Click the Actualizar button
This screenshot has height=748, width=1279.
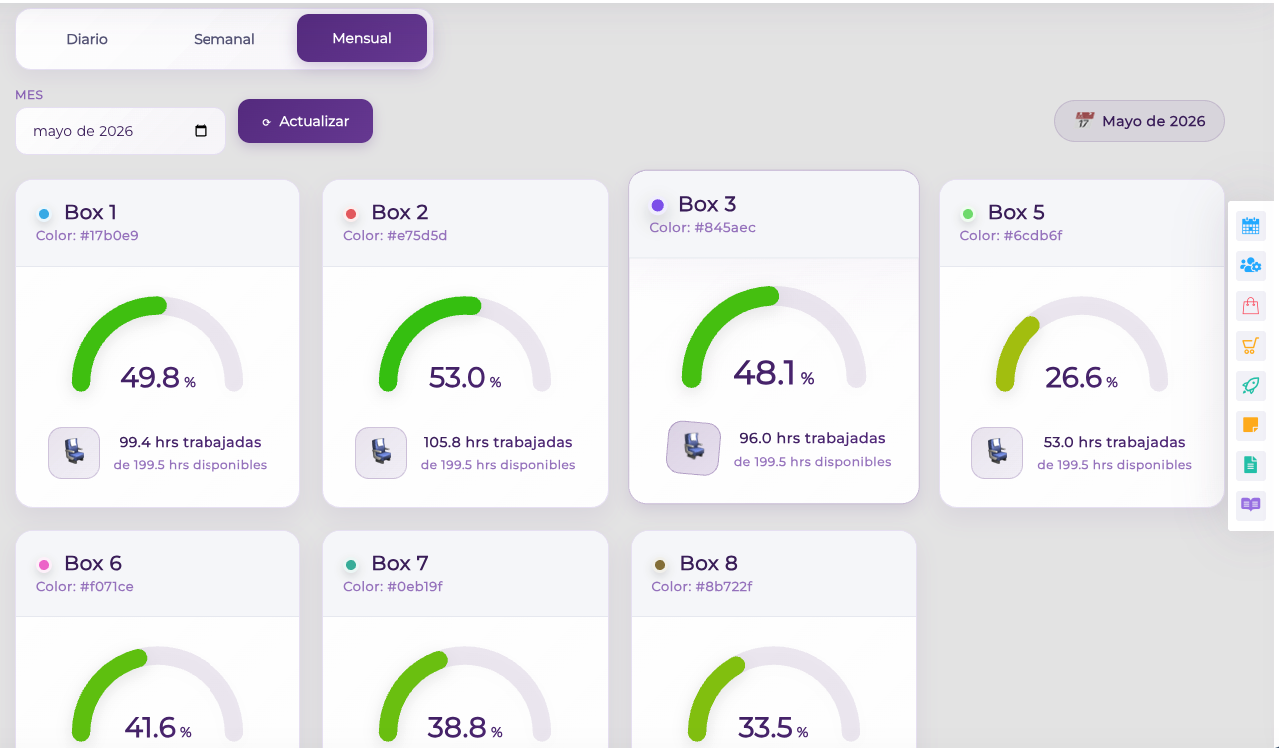(305, 121)
